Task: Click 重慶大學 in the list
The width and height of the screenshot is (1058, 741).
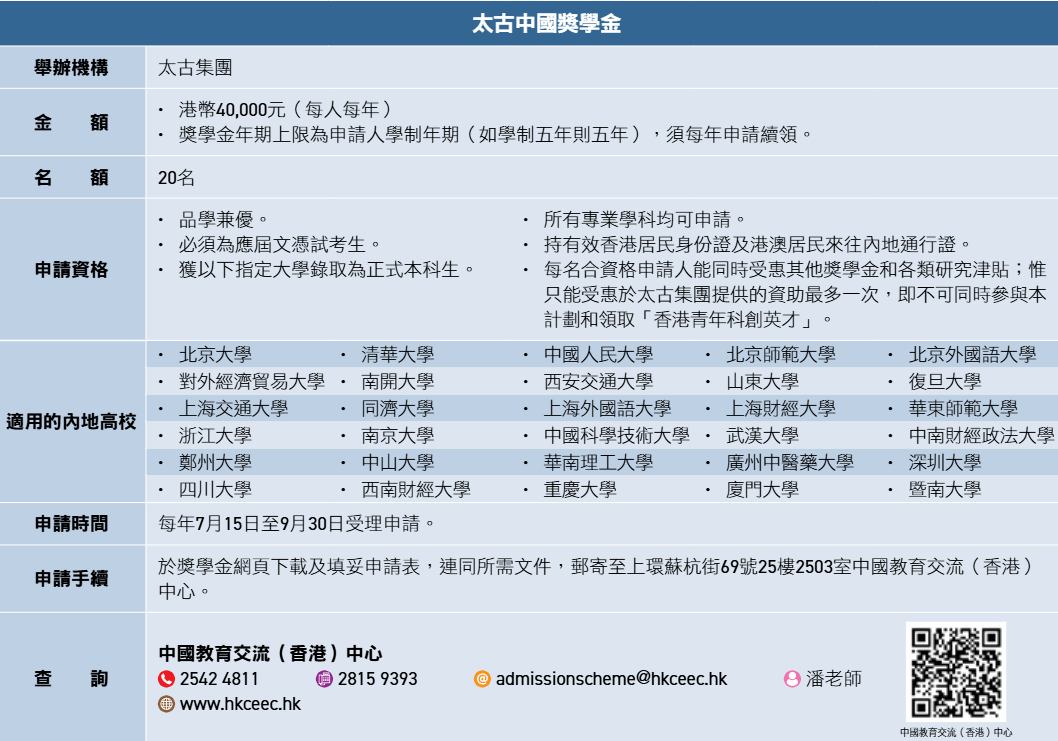Action: (580, 490)
